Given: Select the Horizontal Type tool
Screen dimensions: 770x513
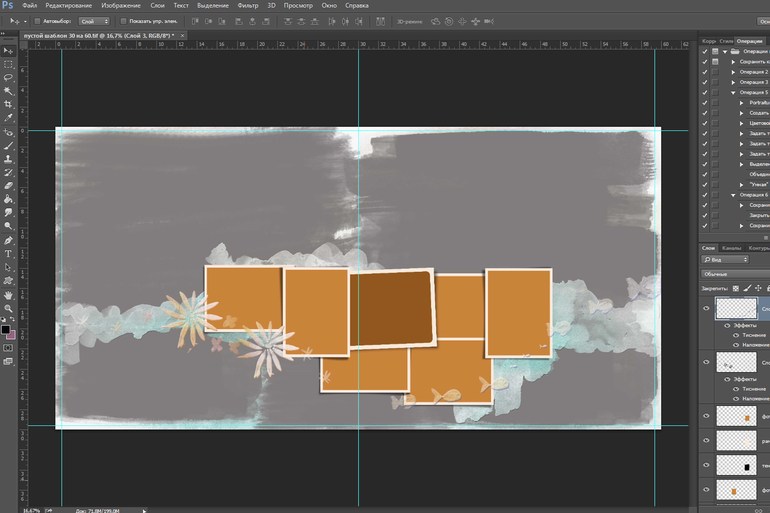Looking at the screenshot, I should coord(8,254).
